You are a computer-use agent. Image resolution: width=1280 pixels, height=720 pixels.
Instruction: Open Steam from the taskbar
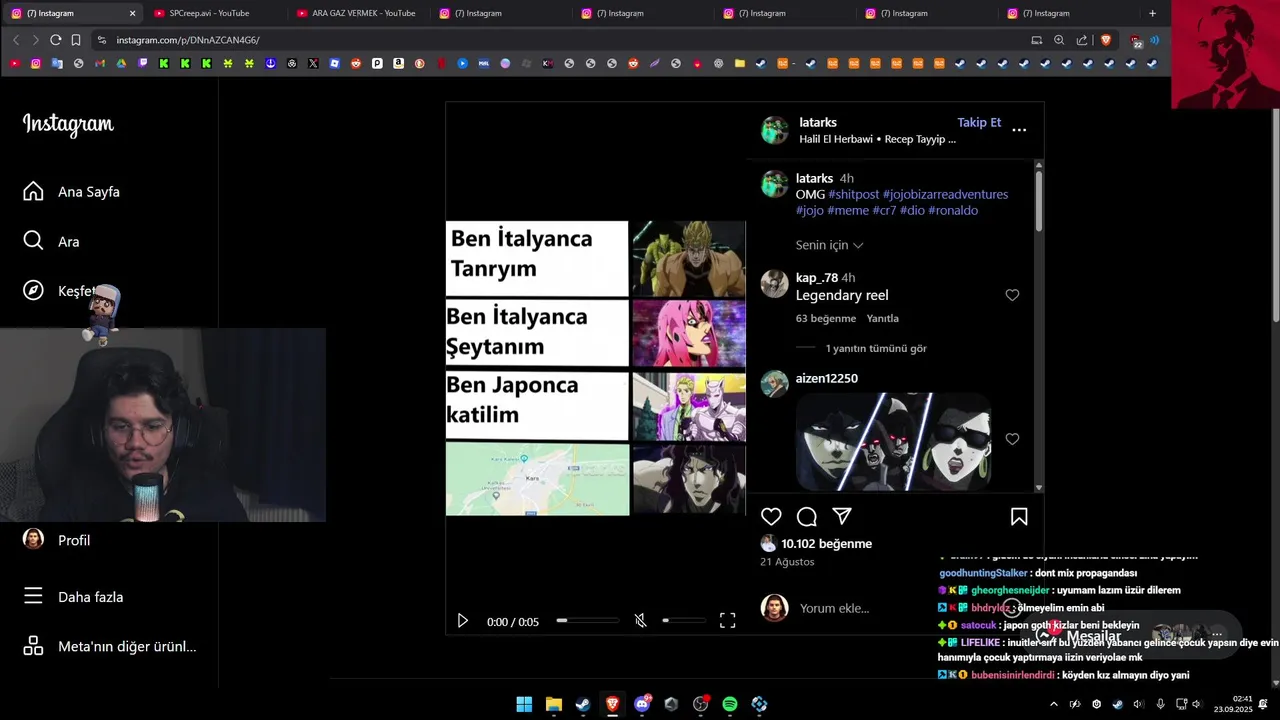coord(583,704)
